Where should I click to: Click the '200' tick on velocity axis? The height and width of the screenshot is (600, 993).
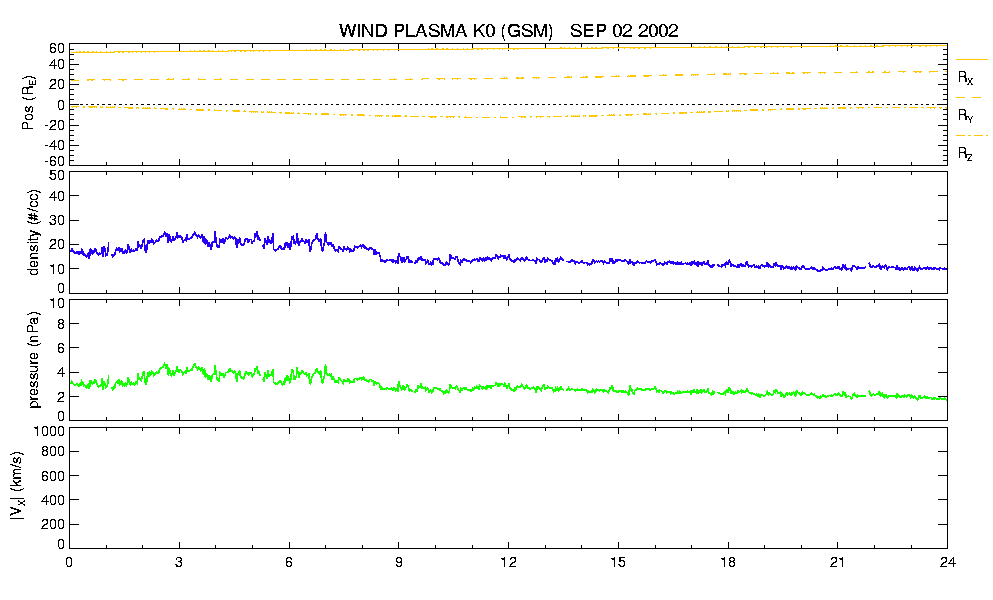click(x=53, y=525)
